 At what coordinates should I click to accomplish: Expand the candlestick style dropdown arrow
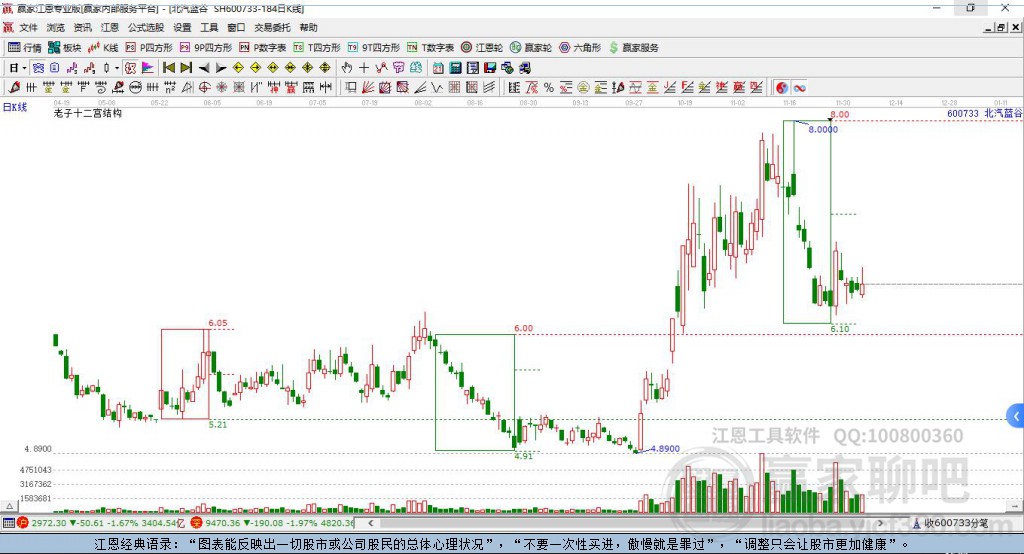point(117,68)
